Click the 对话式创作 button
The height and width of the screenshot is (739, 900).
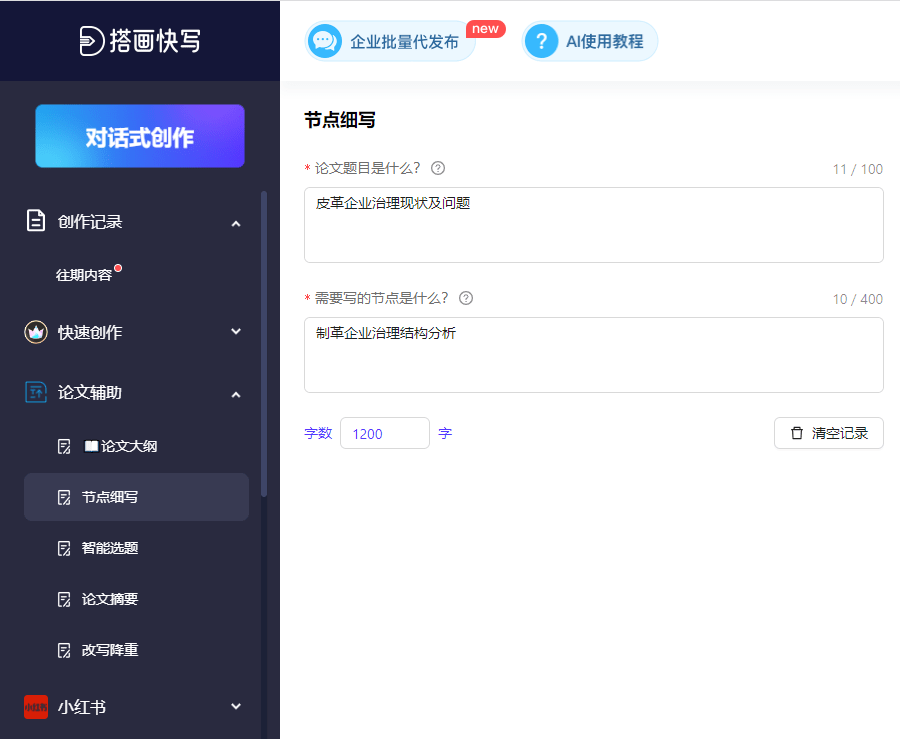point(139,136)
